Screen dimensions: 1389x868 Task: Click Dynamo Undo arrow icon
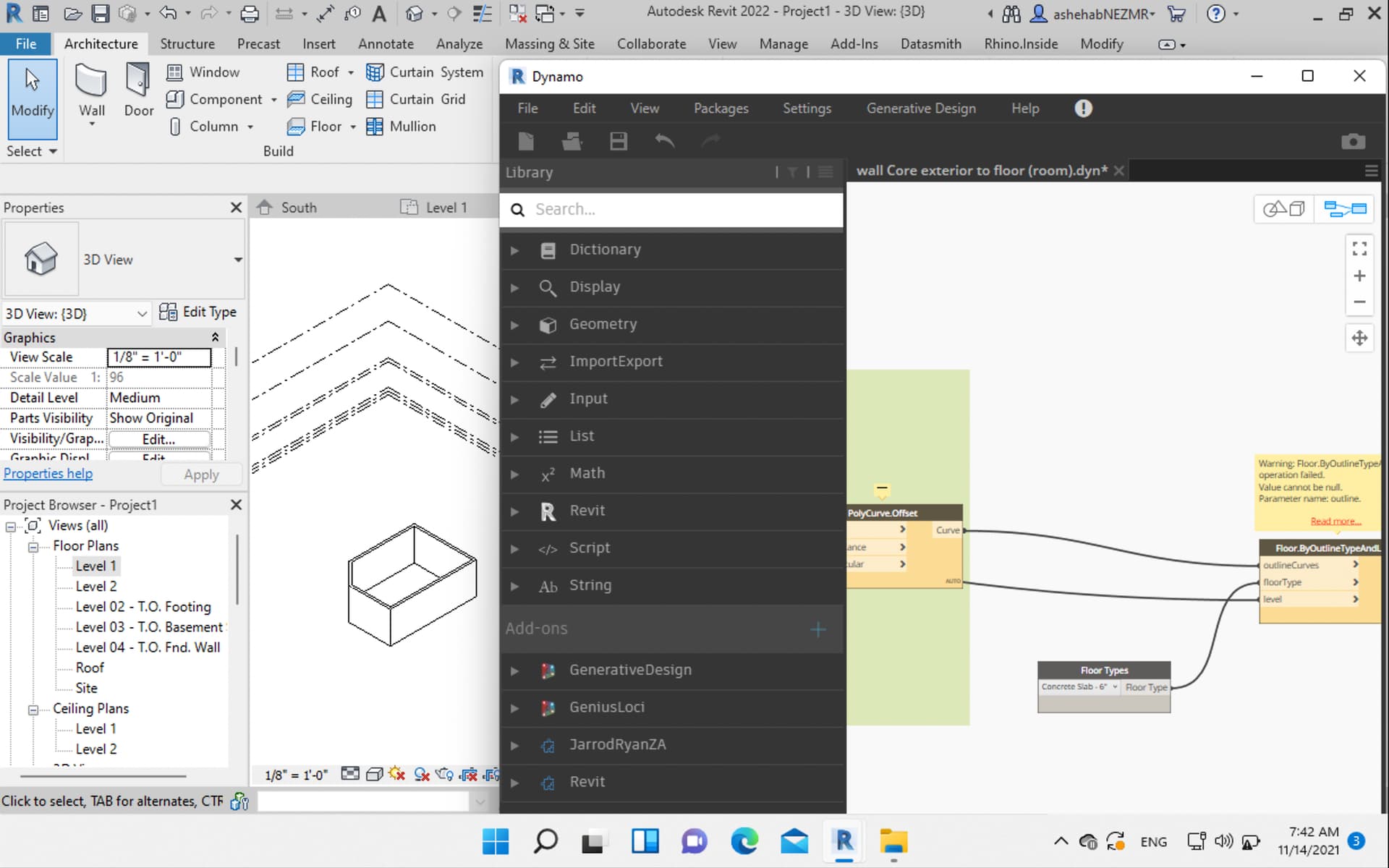[665, 141]
